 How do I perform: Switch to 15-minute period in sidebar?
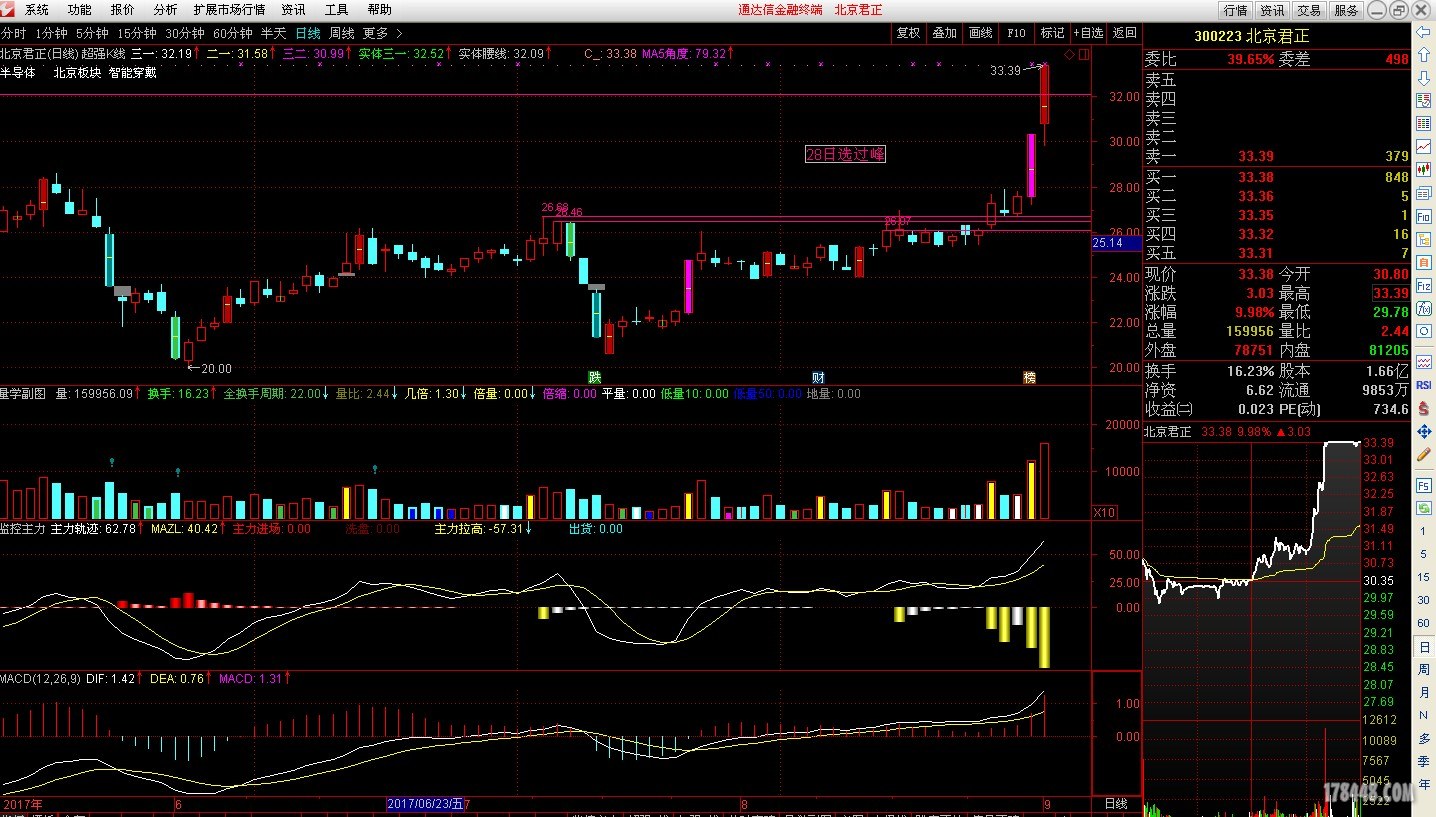(1424, 577)
